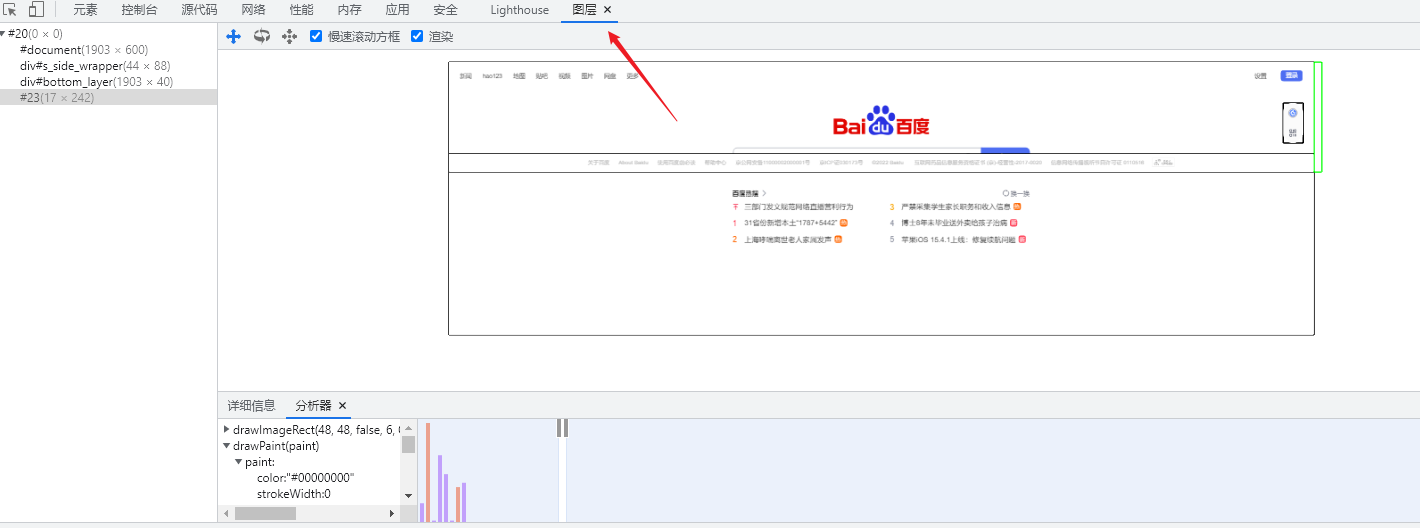Click the blue login button in preview
The image size is (1420, 528).
pos(1291,76)
